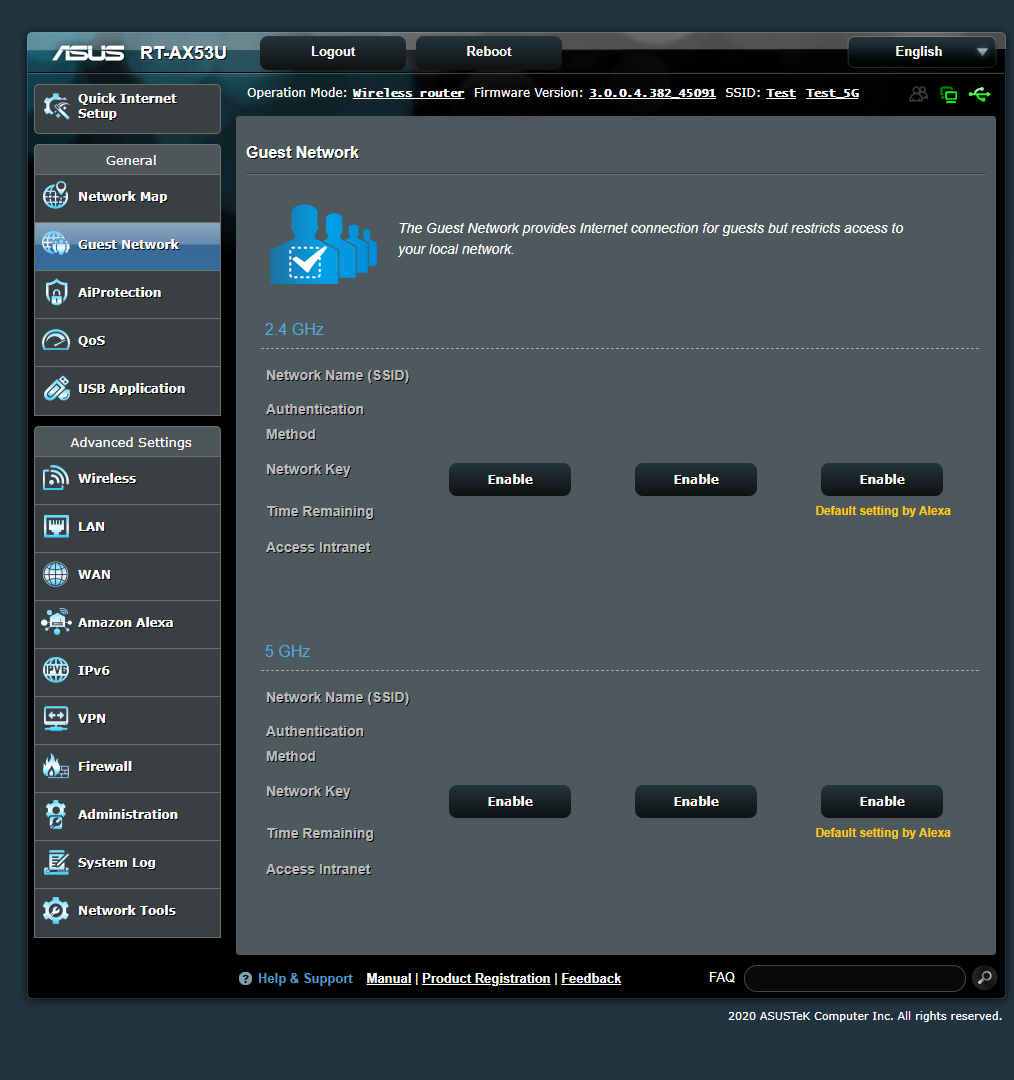The height and width of the screenshot is (1080, 1014).
Task: Open the Network Map page
Action: click(127, 196)
